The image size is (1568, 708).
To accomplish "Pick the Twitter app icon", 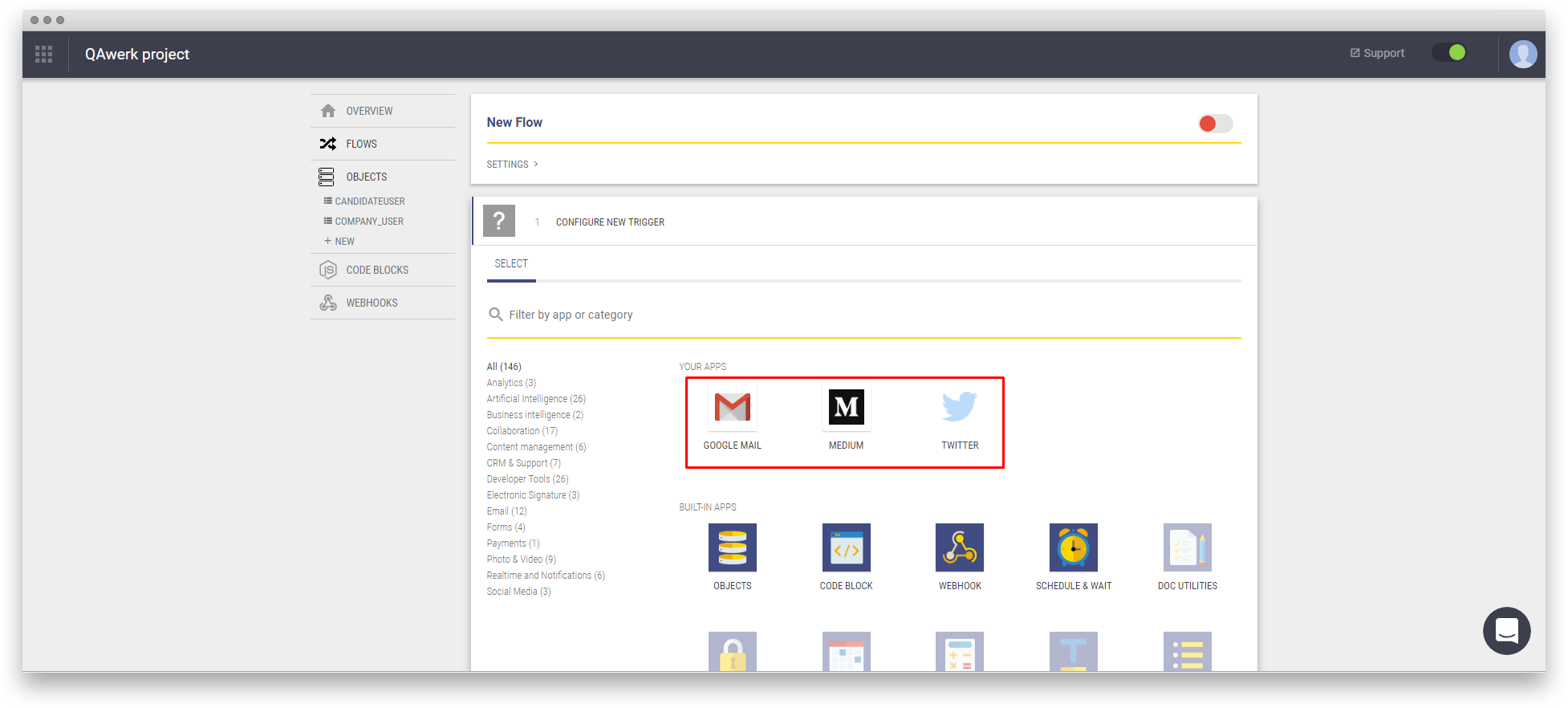I will 960,407.
